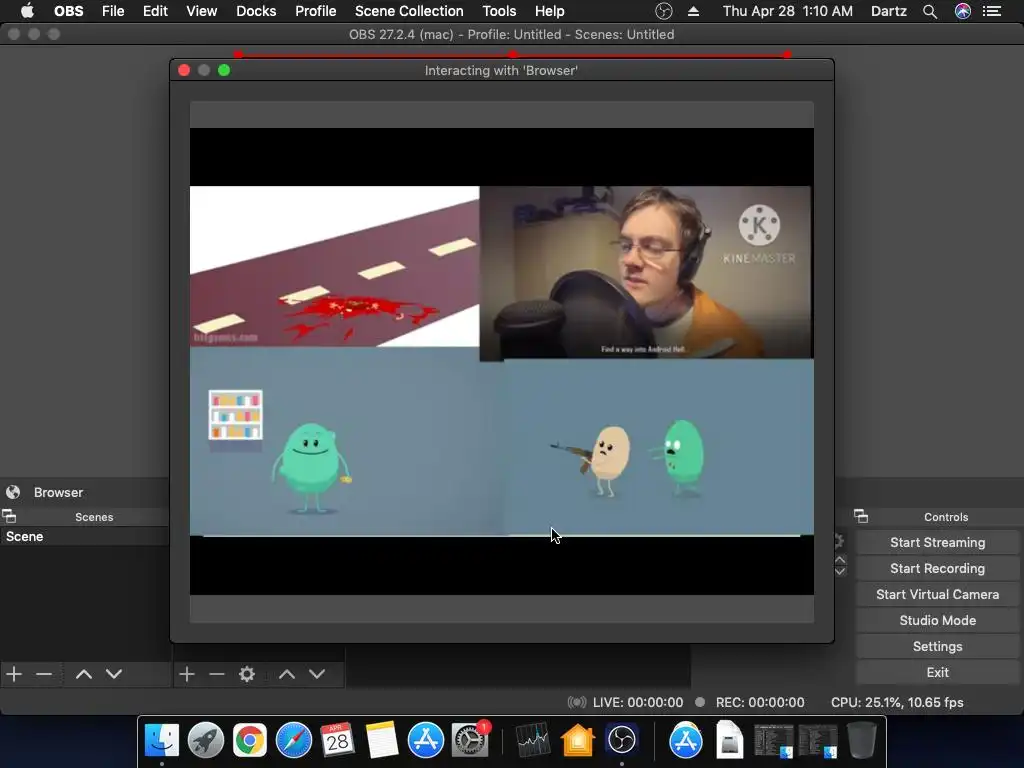
Task: Add a new source with the Sources plus button
Action: [187, 674]
